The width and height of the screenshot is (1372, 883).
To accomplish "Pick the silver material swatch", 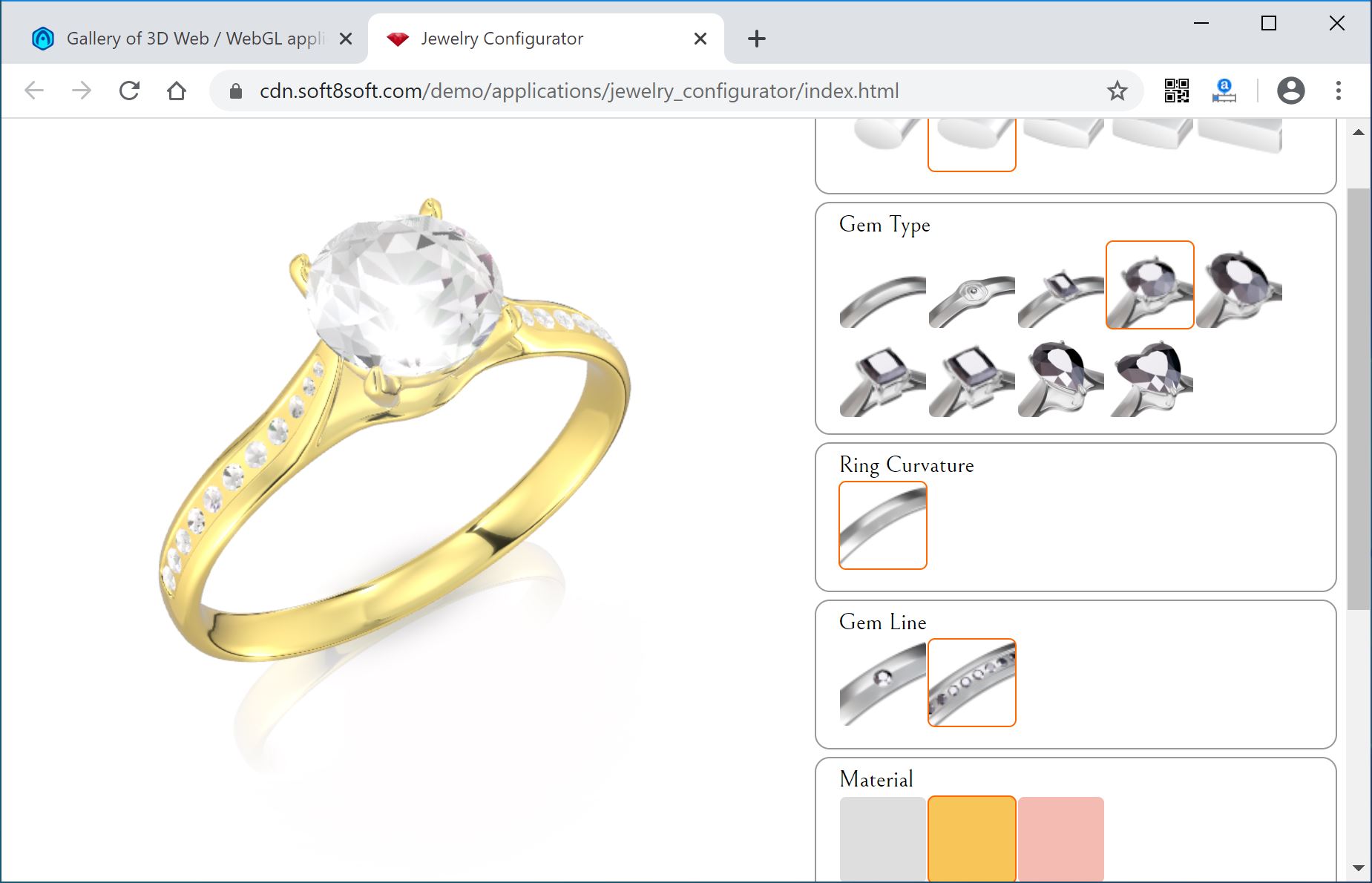I will 883,839.
